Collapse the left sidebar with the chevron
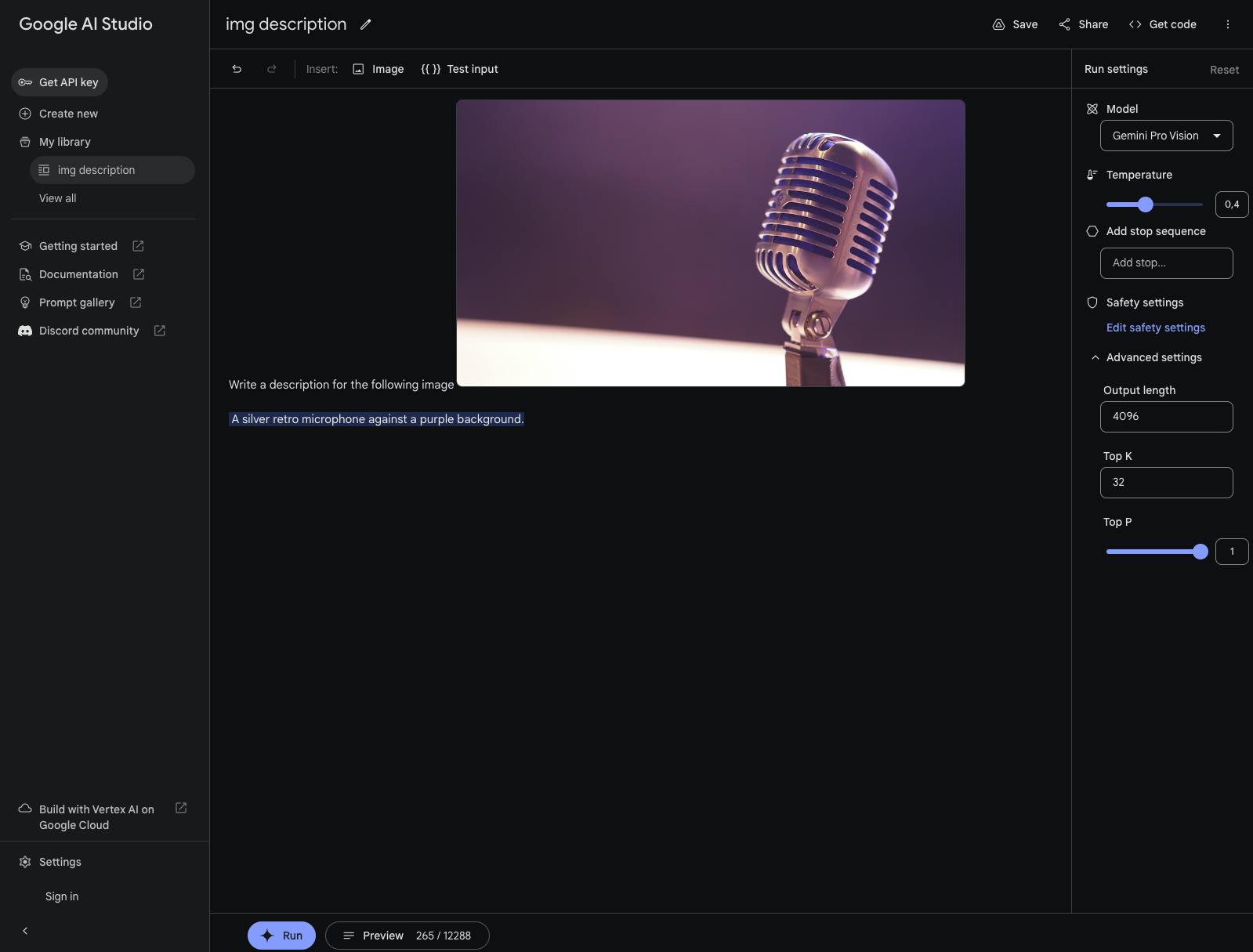Image resolution: width=1253 pixels, height=952 pixels. click(25, 931)
